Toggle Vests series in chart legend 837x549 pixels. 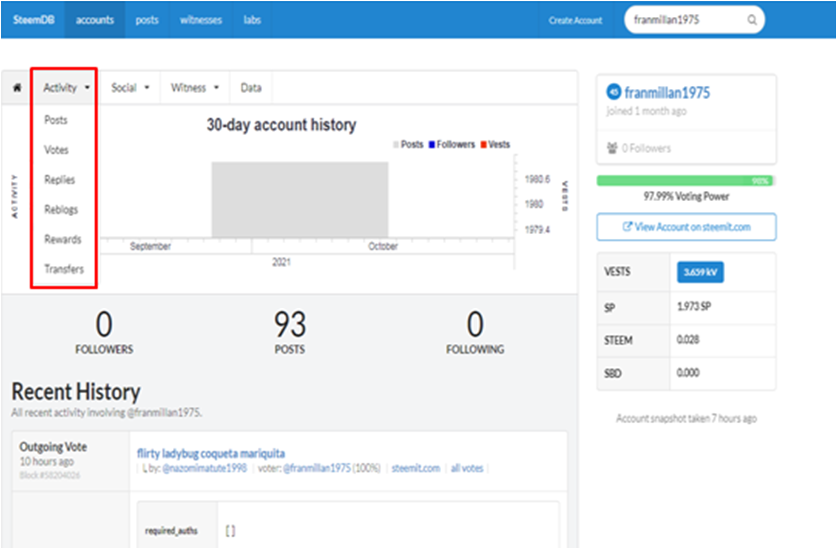pyautogui.click(x=495, y=144)
